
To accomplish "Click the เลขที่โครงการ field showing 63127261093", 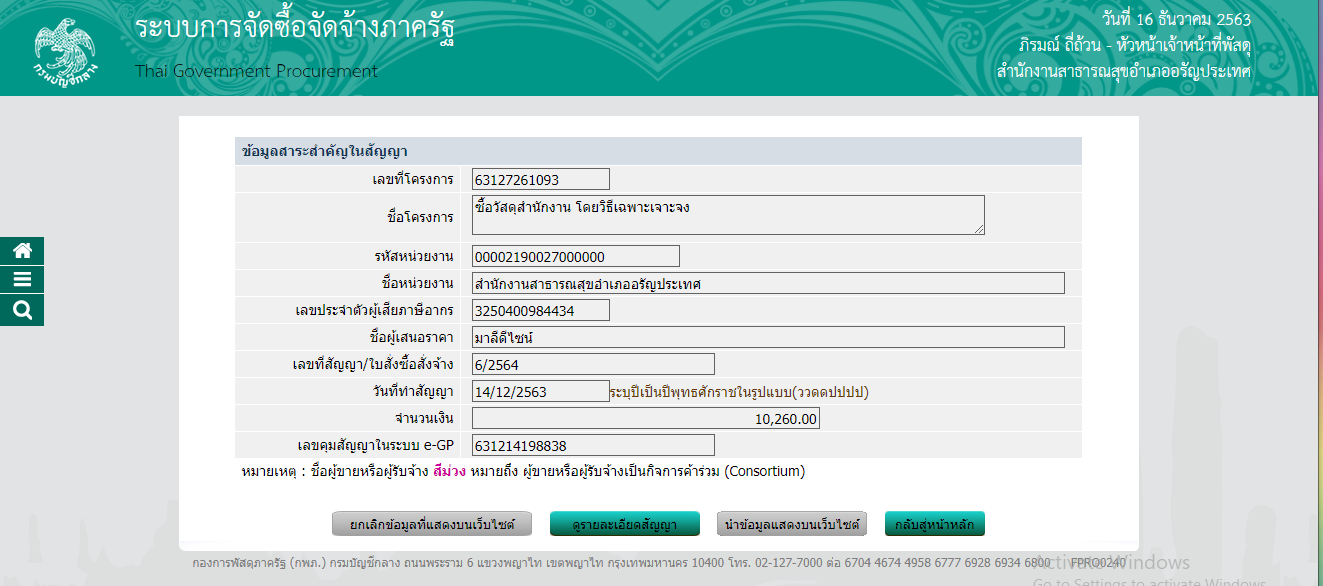I will [x=540, y=180].
